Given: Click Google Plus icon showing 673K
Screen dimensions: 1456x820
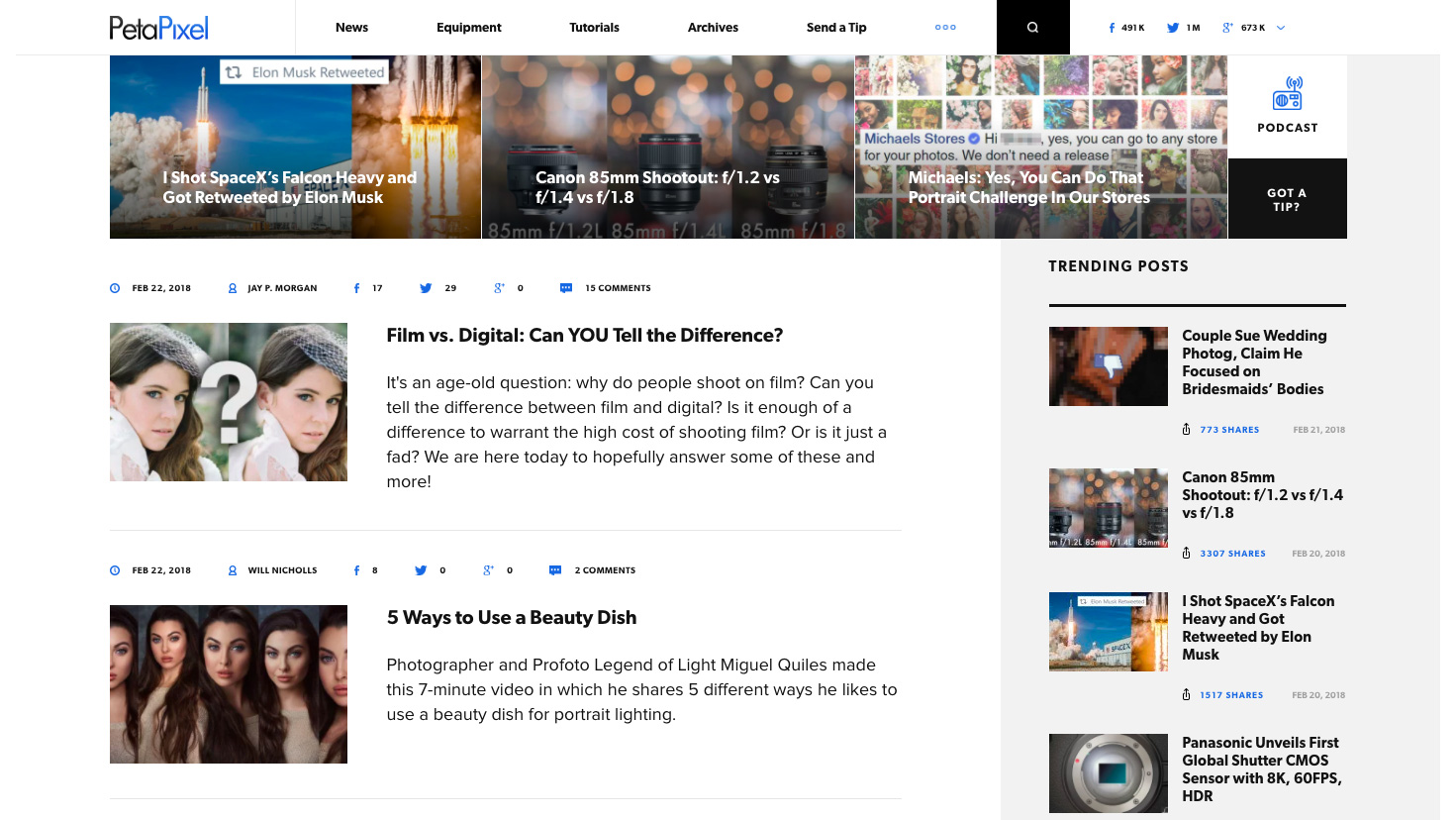Looking at the screenshot, I should (1227, 28).
